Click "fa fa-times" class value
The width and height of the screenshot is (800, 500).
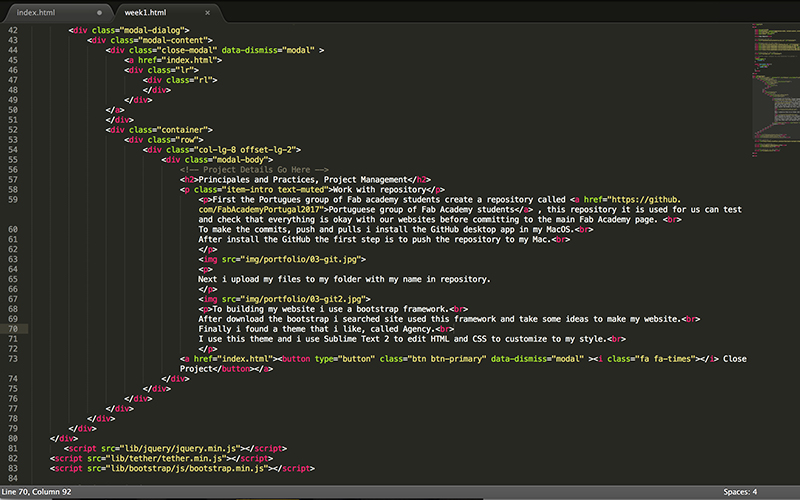point(665,359)
